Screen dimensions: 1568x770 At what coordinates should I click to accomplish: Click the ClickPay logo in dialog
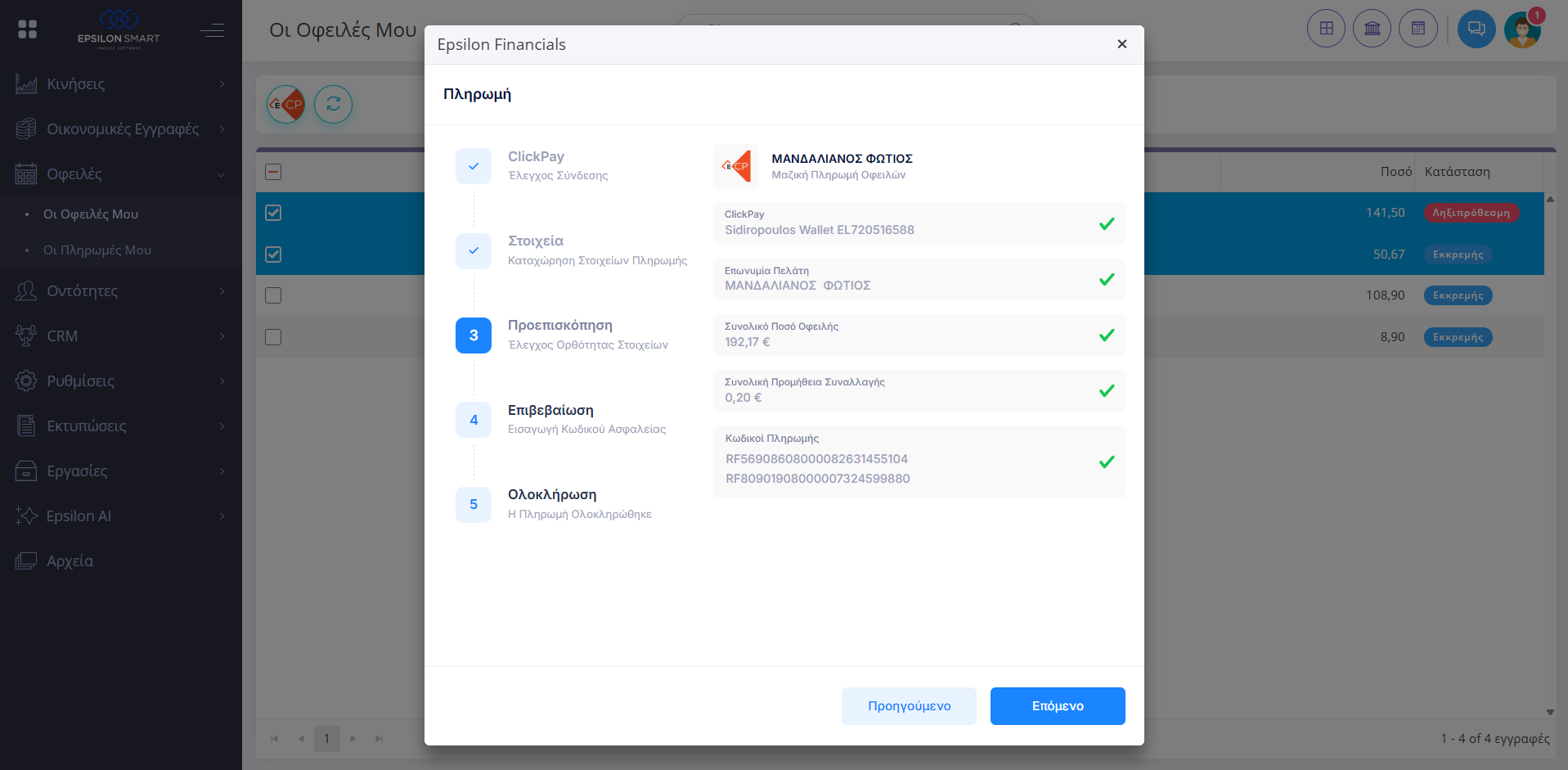click(735, 166)
